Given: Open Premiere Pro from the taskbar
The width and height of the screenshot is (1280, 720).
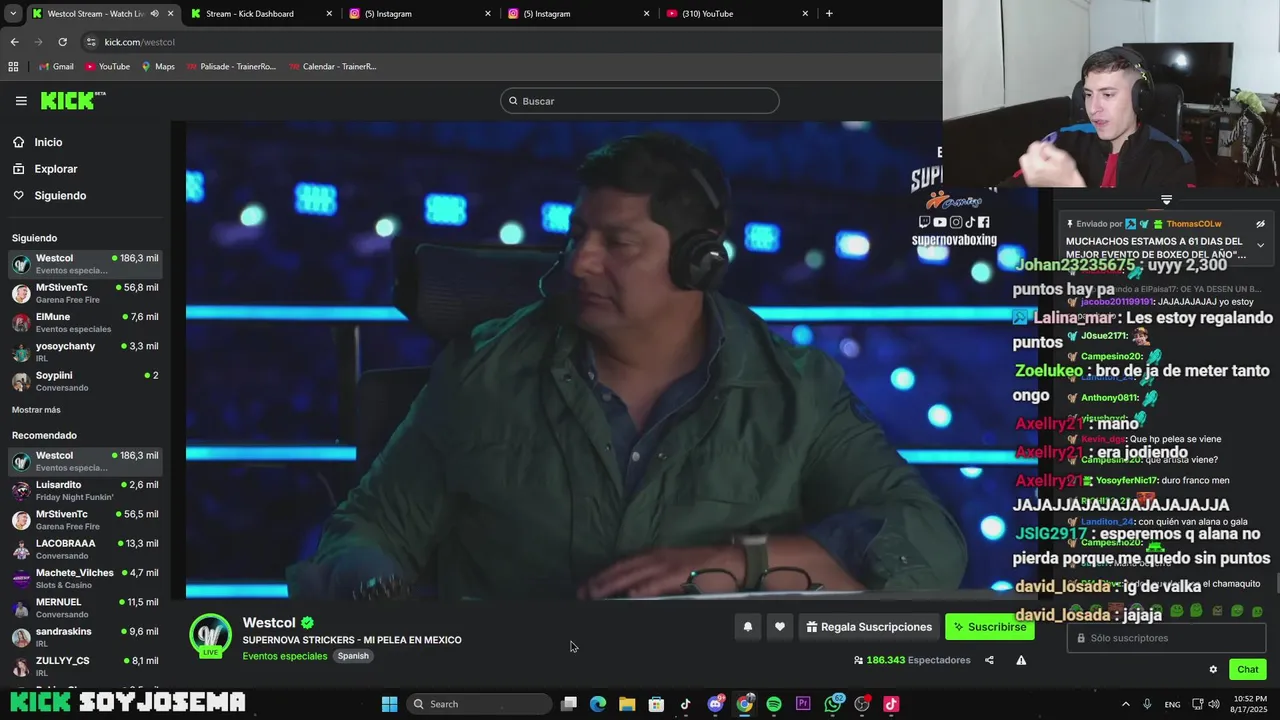Looking at the screenshot, I should click(803, 704).
